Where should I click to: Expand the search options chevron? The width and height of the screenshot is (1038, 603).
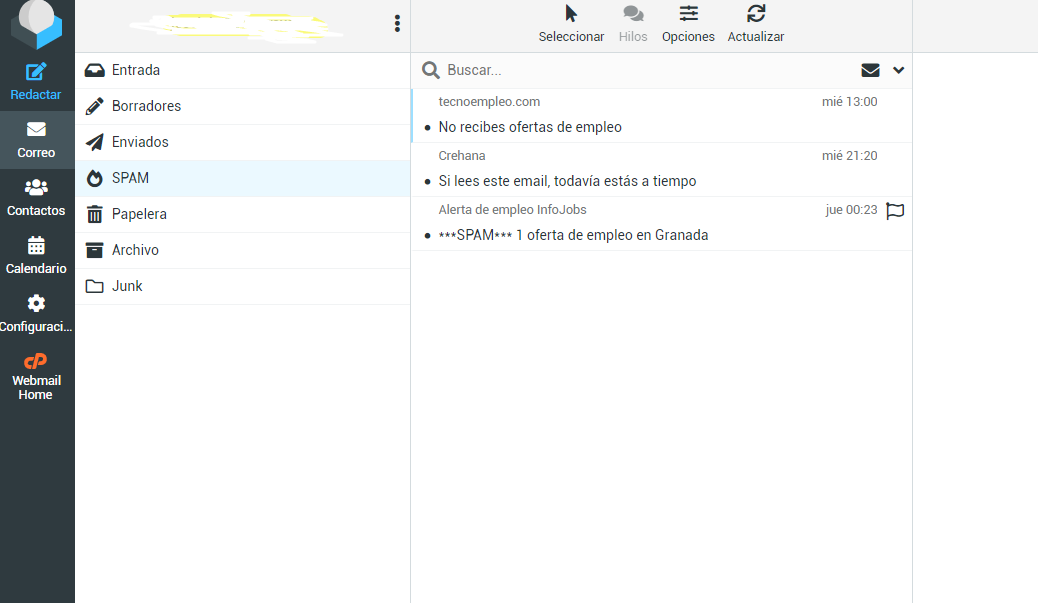[898, 70]
